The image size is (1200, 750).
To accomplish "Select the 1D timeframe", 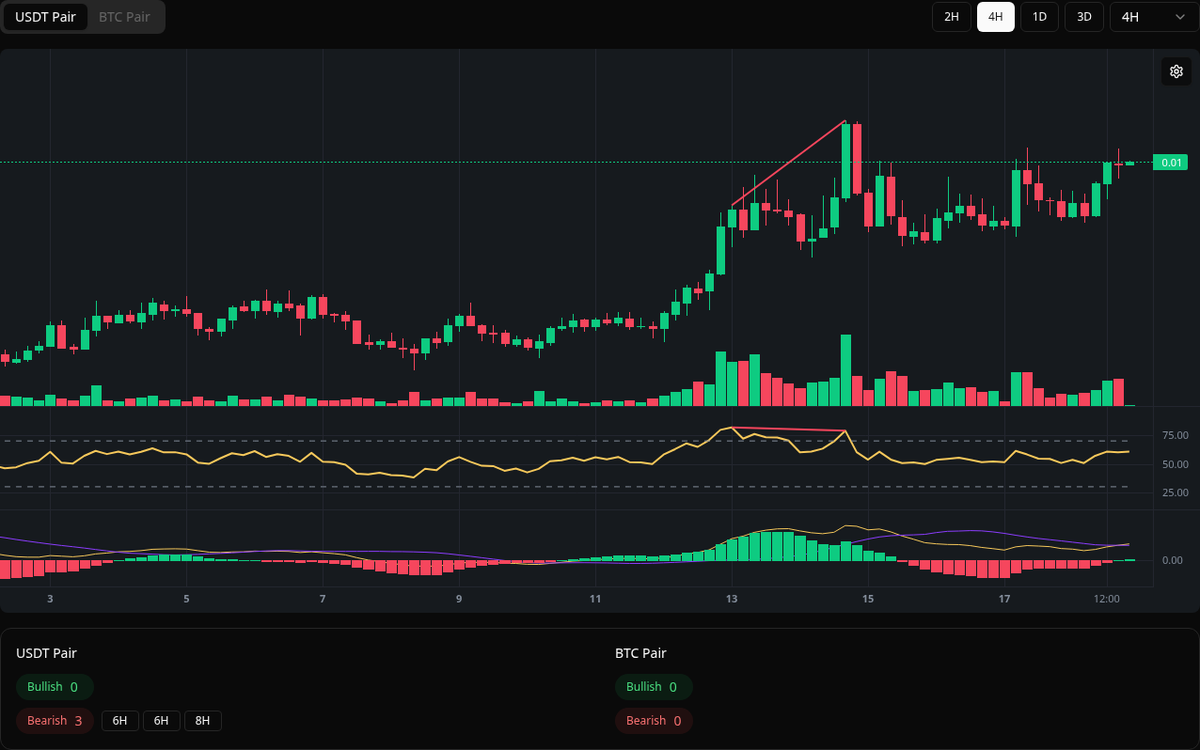I will [1039, 17].
